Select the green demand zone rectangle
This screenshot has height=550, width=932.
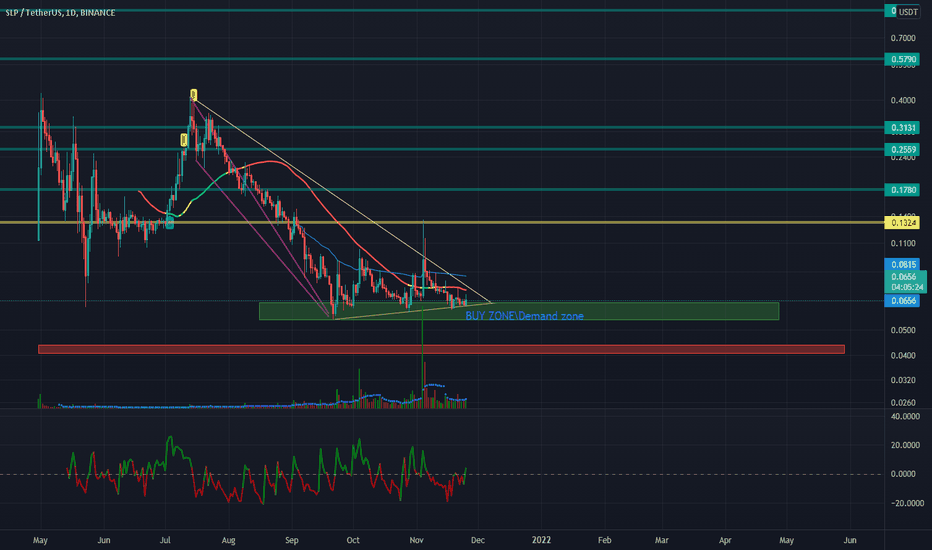[519, 311]
